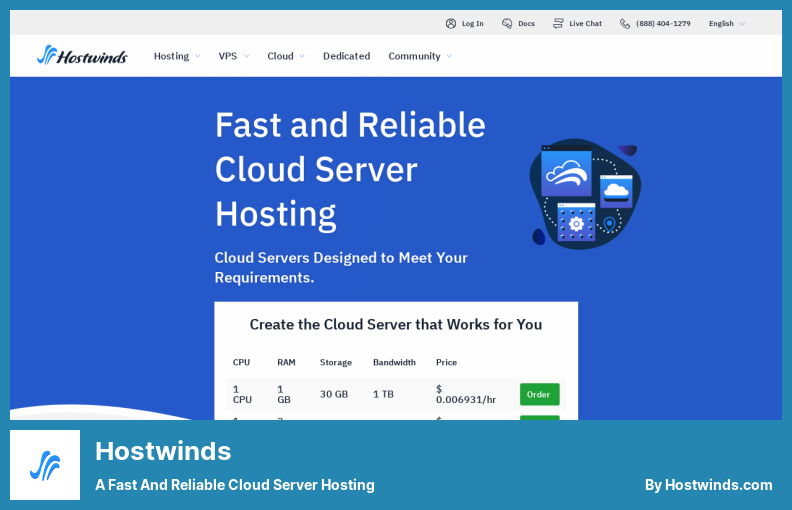Click the Log In link

[472, 23]
